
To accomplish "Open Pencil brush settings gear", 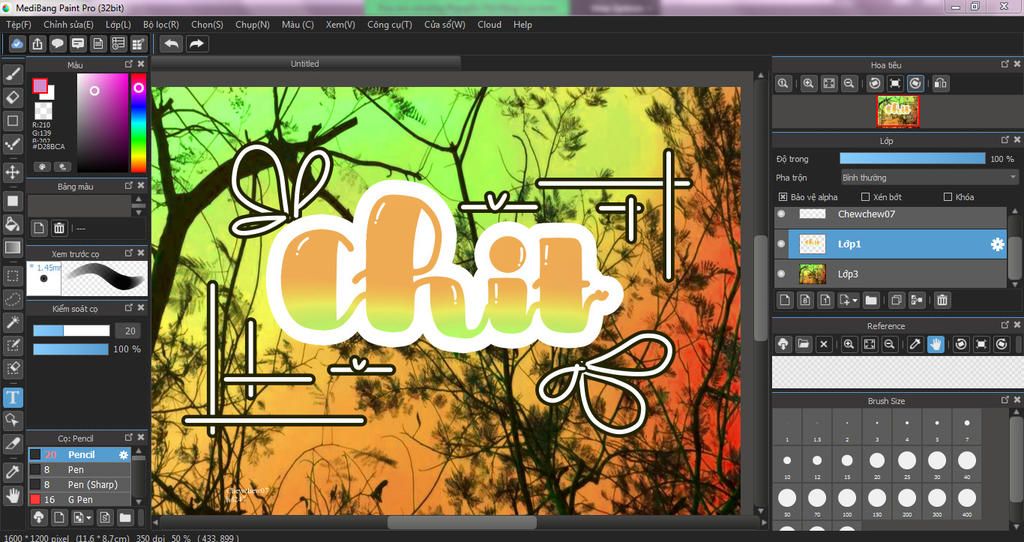I will point(123,454).
